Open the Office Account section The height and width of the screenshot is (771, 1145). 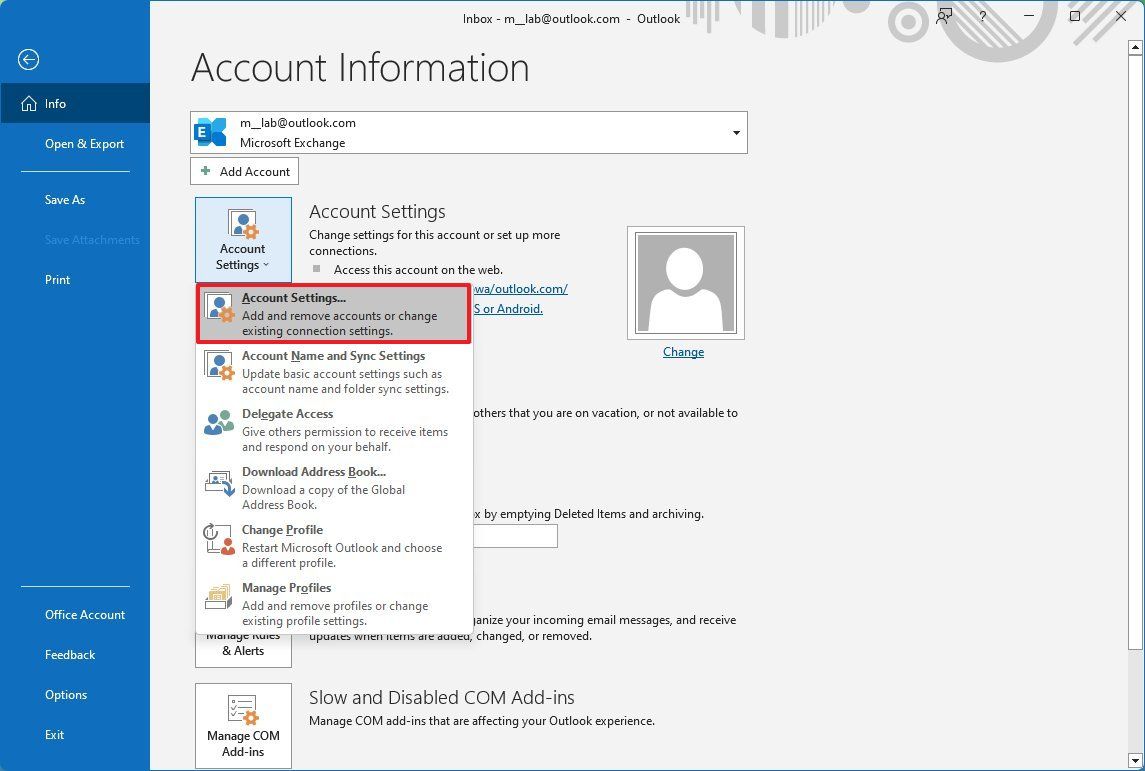pyautogui.click(x=85, y=614)
